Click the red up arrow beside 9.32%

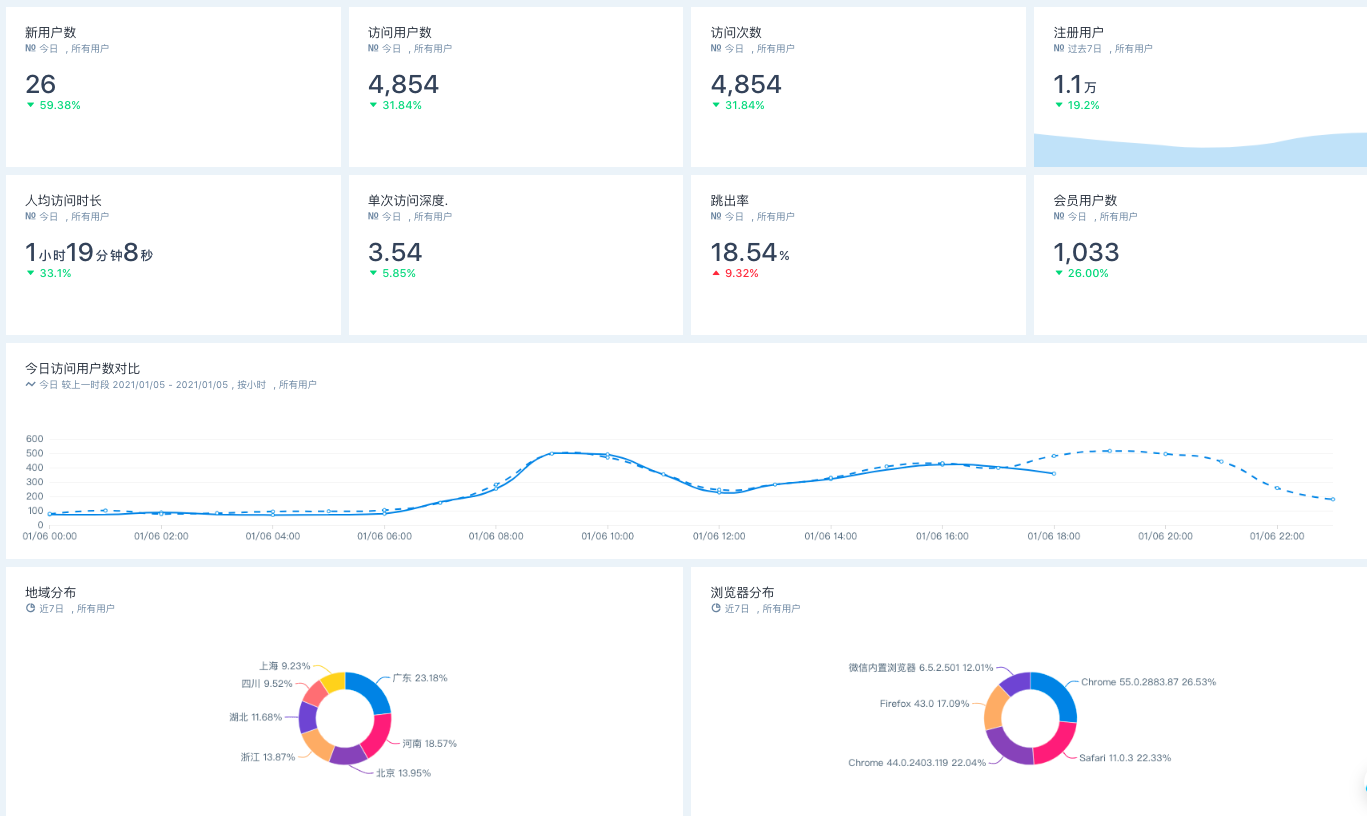tap(715, 273)
